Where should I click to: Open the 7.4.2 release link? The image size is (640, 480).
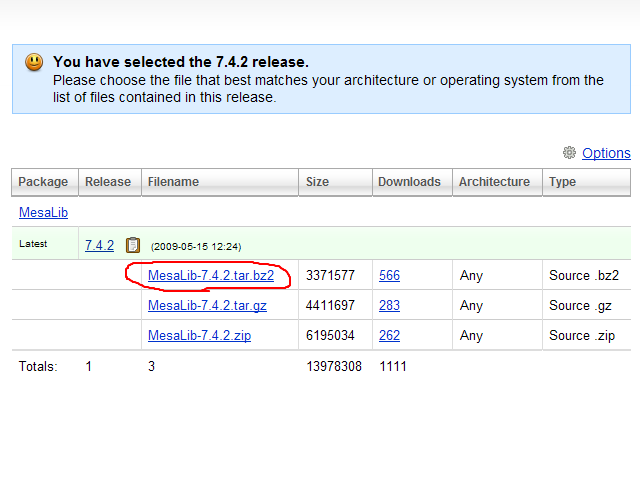tap(99, 245)
